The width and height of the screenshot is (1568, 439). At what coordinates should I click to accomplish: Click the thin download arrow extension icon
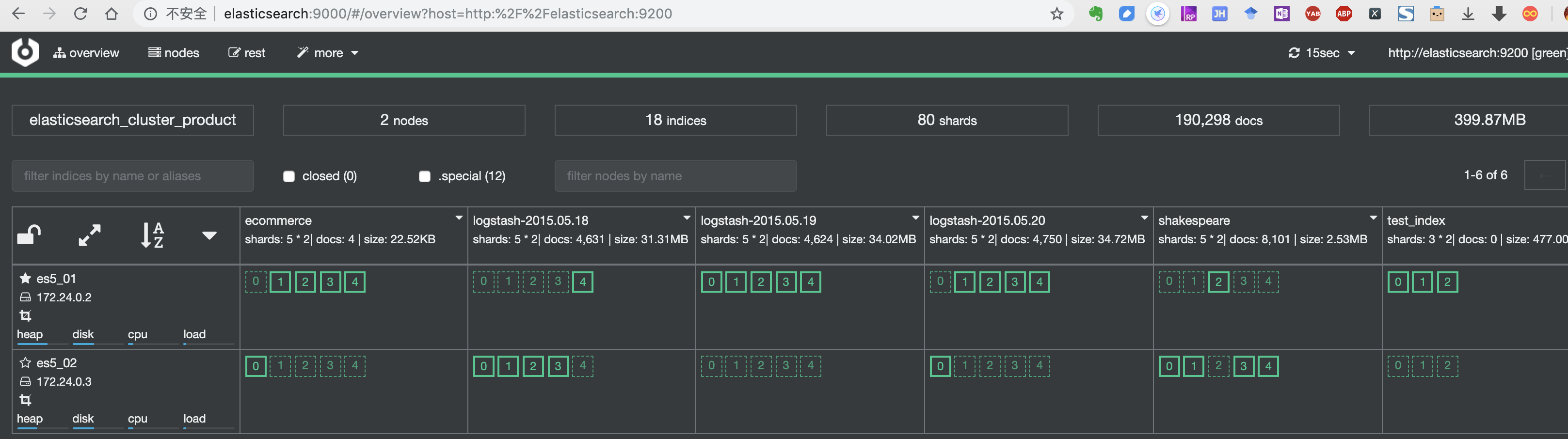1468,14
